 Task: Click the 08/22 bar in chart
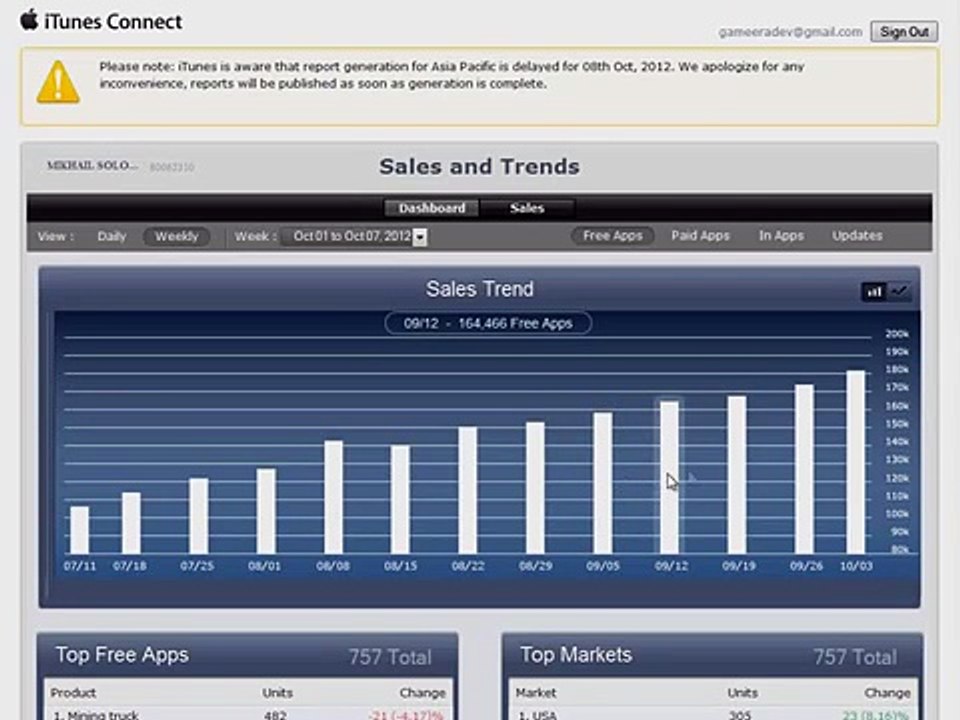point(468,490)
